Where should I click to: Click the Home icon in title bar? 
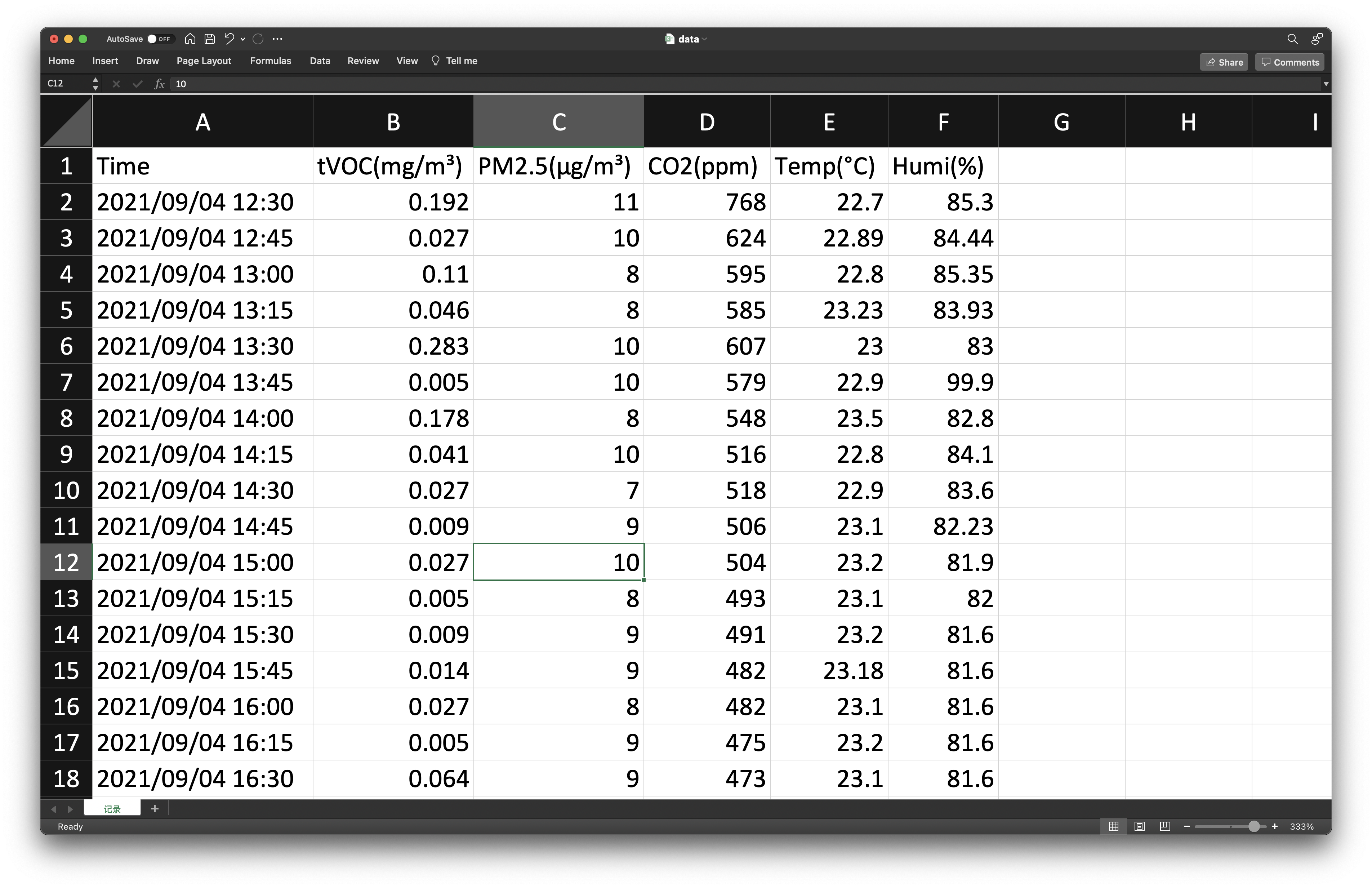tap(190, 39)
